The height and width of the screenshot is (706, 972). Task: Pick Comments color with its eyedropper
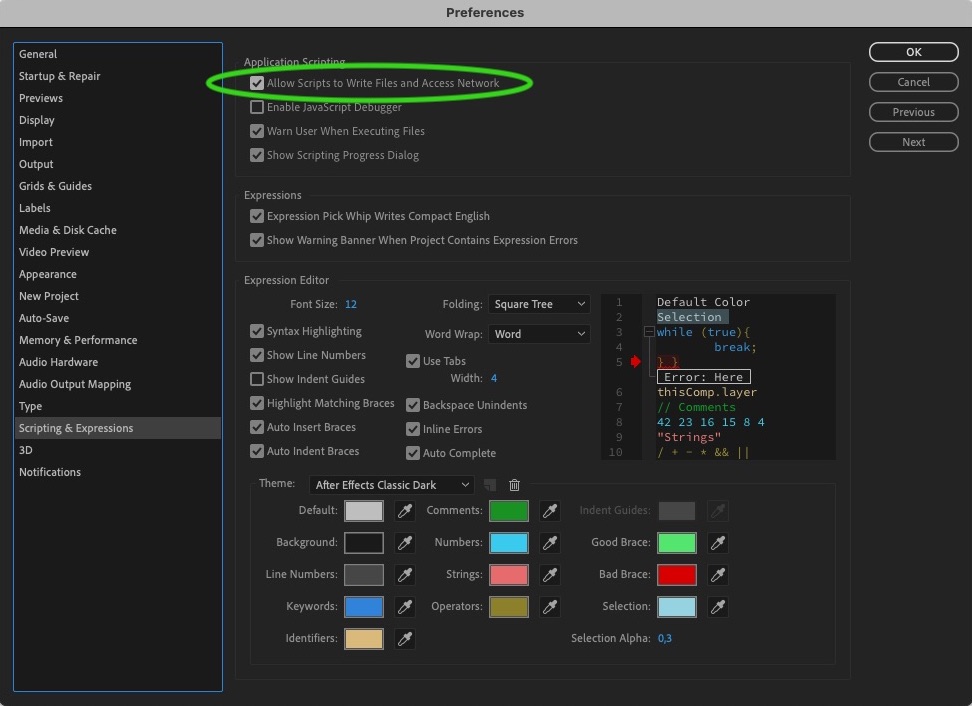[x=550, y=511]
